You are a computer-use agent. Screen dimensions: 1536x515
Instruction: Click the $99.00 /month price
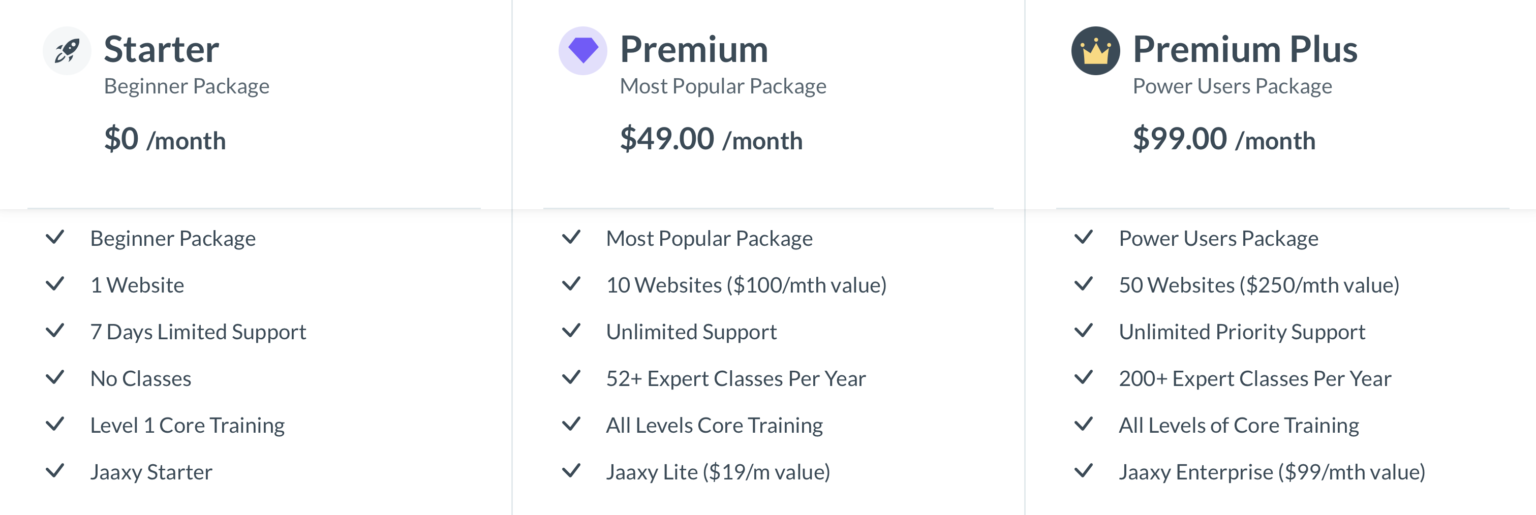pos(1224,139)
